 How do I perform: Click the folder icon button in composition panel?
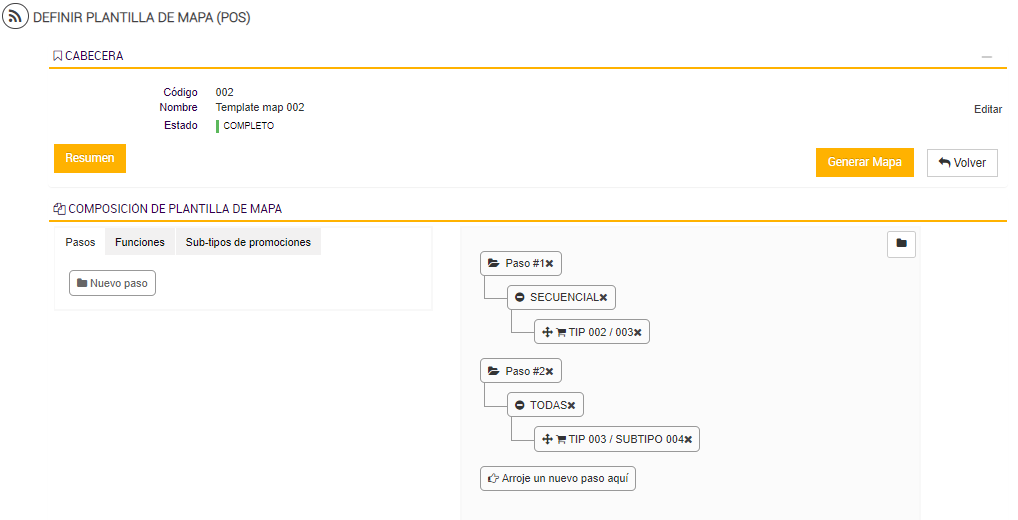tap(901, 244)
